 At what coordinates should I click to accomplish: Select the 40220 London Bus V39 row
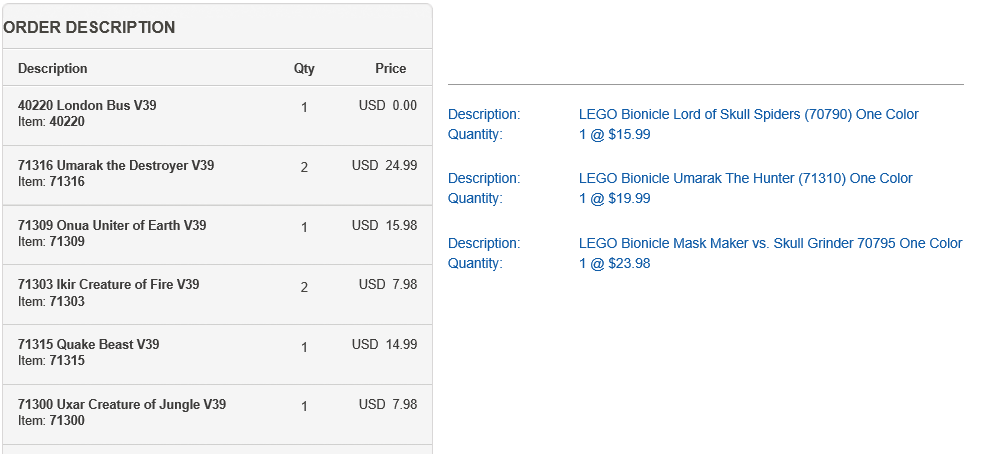pyautogui.click(x=87, y=105)
